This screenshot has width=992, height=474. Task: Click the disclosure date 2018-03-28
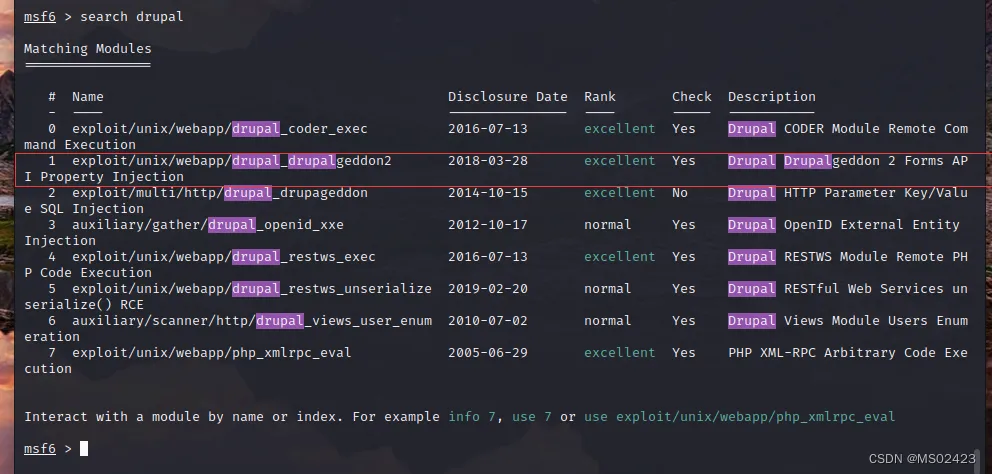click(x=487, y=161)
